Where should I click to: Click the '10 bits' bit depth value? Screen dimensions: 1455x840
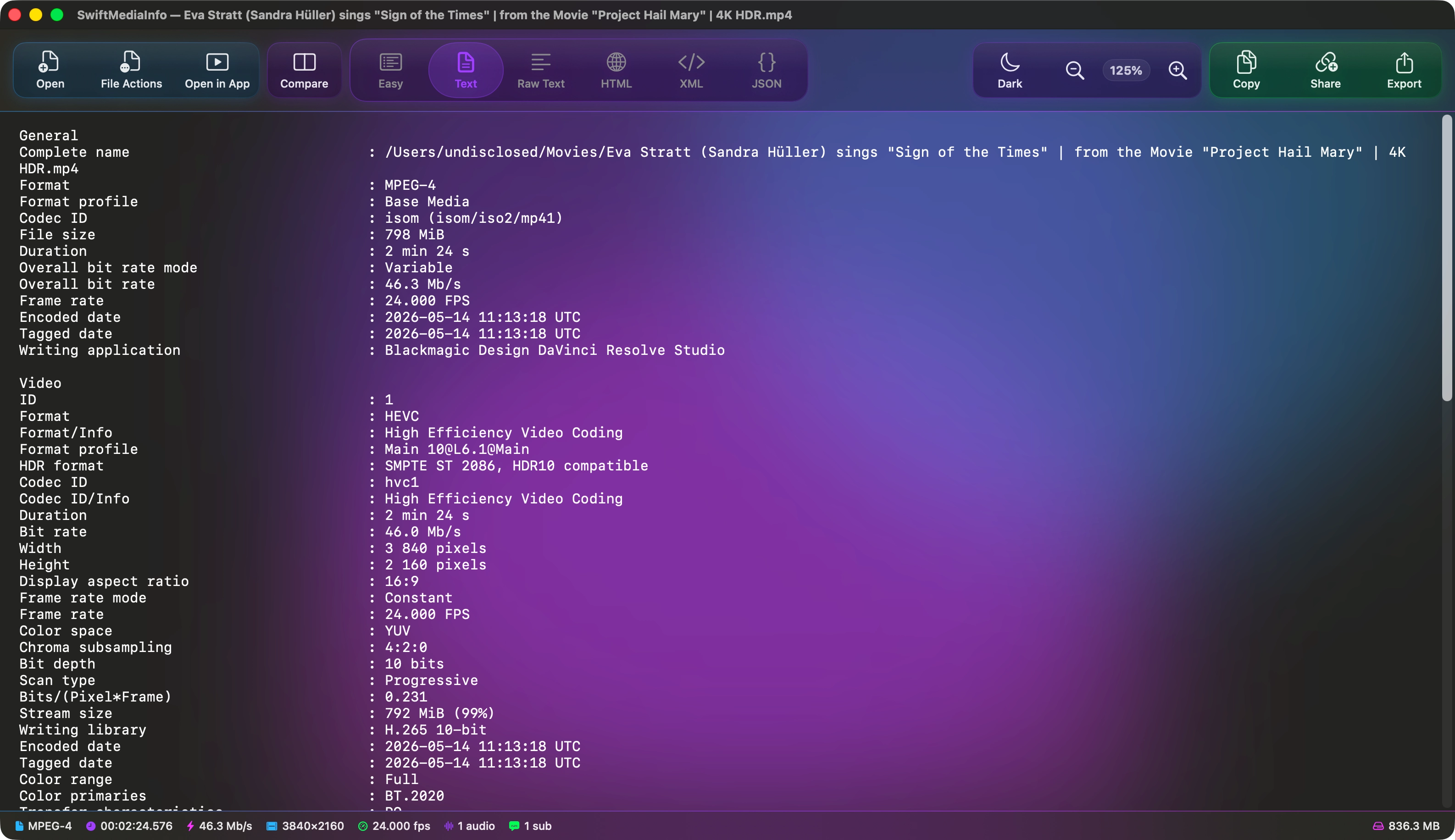click(x=414, y=664)
